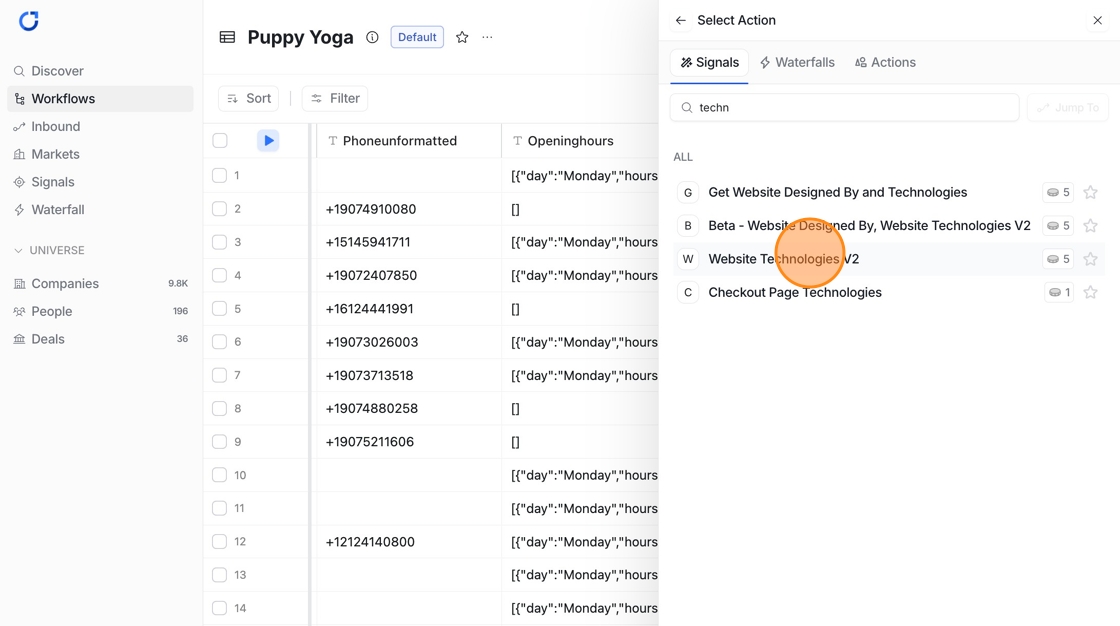
Task: Click the Jump To button
Action: click(x=1068, y=108)
